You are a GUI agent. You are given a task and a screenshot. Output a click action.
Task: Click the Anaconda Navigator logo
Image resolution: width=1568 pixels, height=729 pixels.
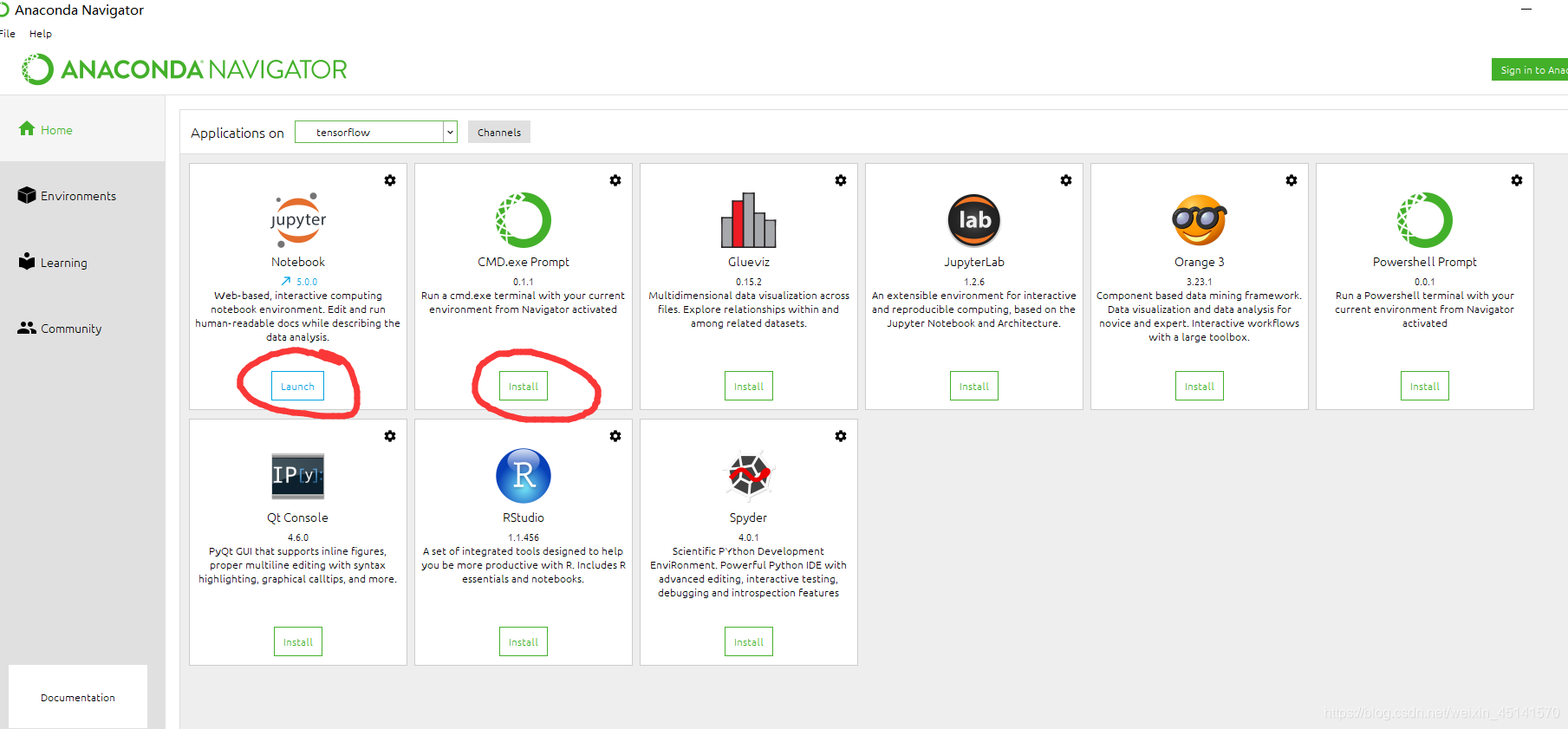(x=184, y=69)
